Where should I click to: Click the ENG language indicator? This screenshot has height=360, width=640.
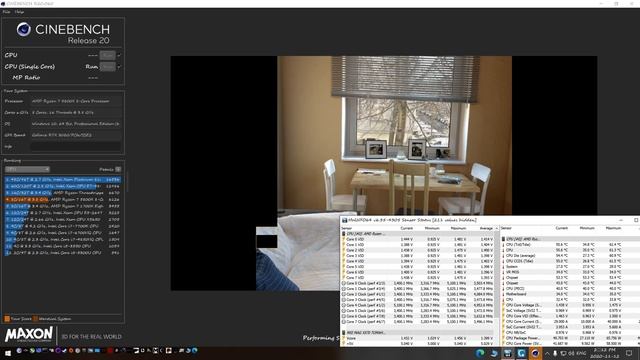pos(581,353)
